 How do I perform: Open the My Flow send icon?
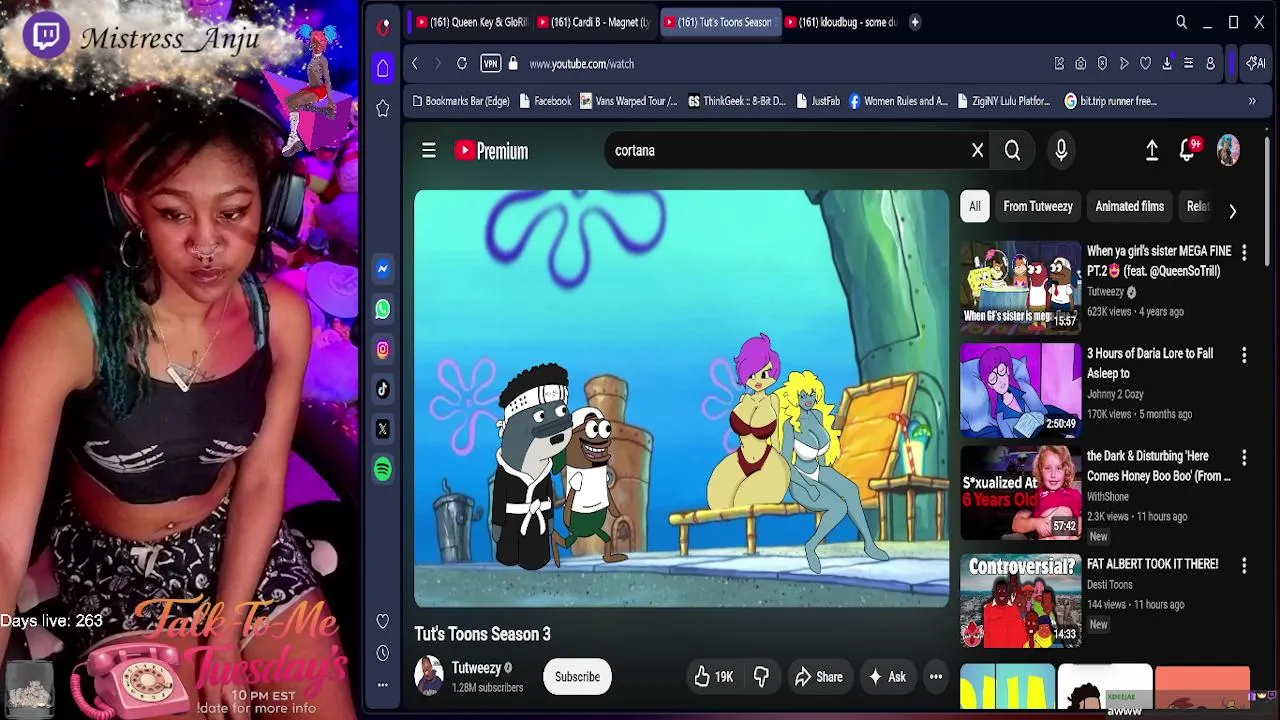tap(1124, 64)
